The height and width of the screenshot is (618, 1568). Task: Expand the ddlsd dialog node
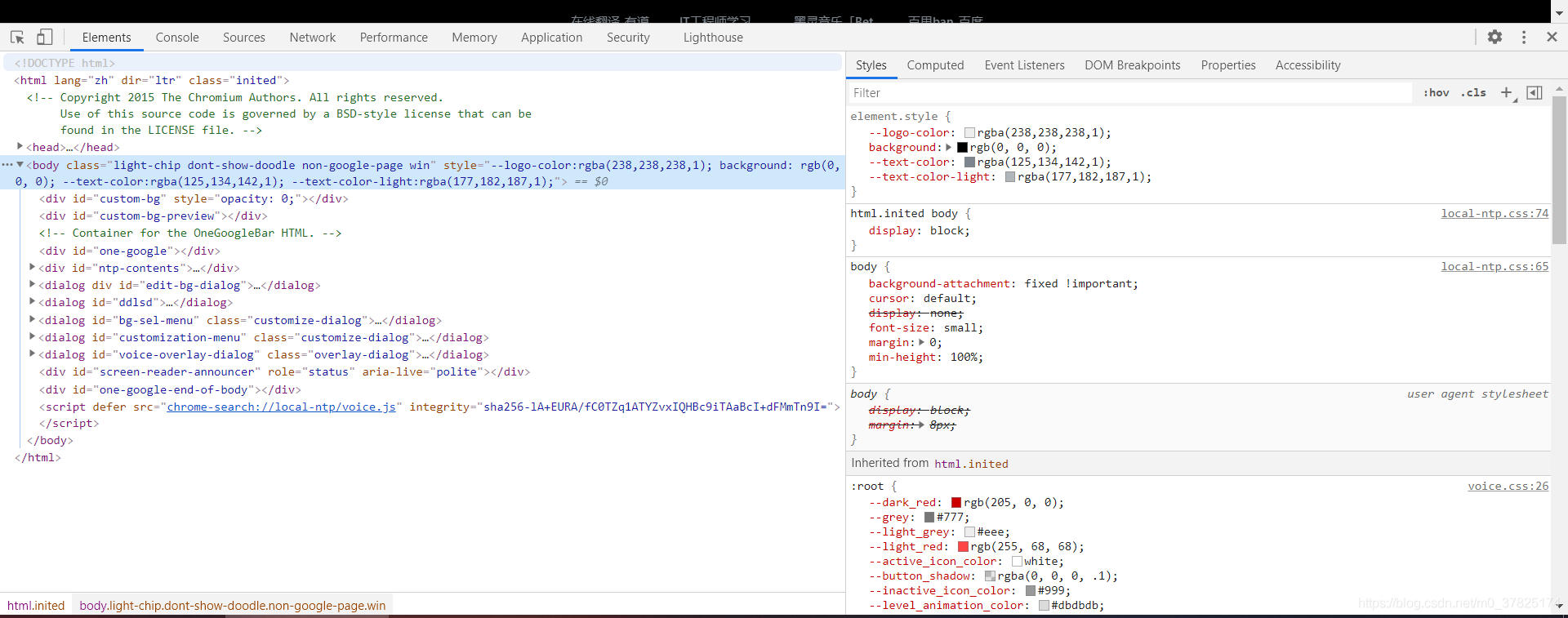point(33,301)
